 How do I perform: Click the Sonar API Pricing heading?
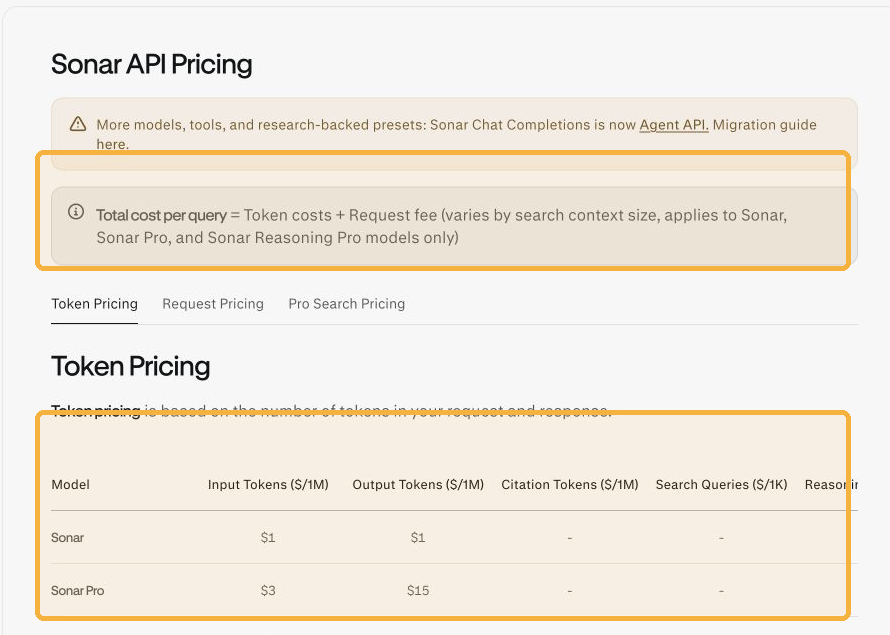[152, 64]
